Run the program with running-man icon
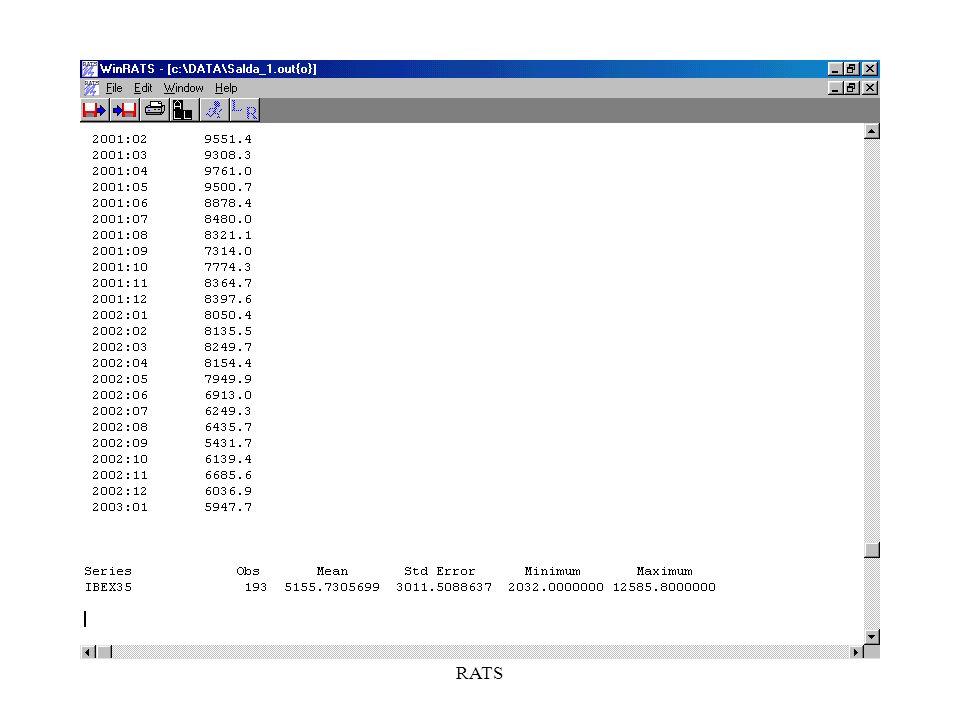Image resolution: width=960 pixels, height=720 pixels. click(x=214, y=110)
